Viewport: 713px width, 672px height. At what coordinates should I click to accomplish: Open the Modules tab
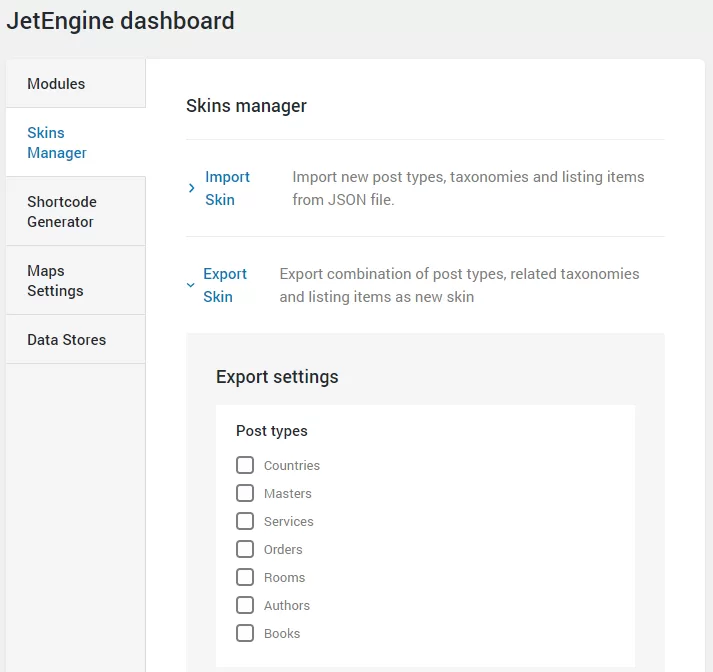[75, 84]
